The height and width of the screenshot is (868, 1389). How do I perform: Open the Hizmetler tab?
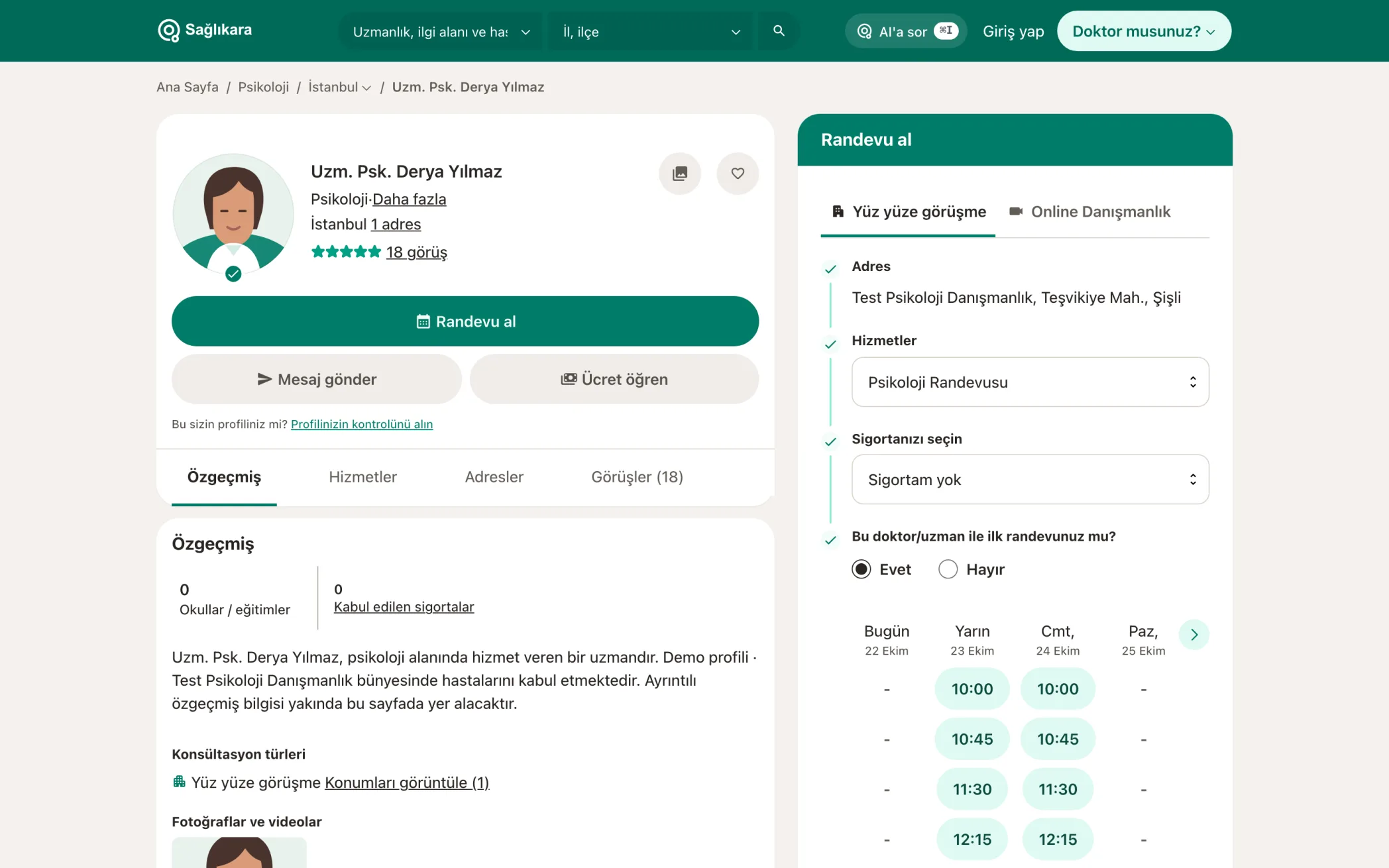tap(363, 477)
